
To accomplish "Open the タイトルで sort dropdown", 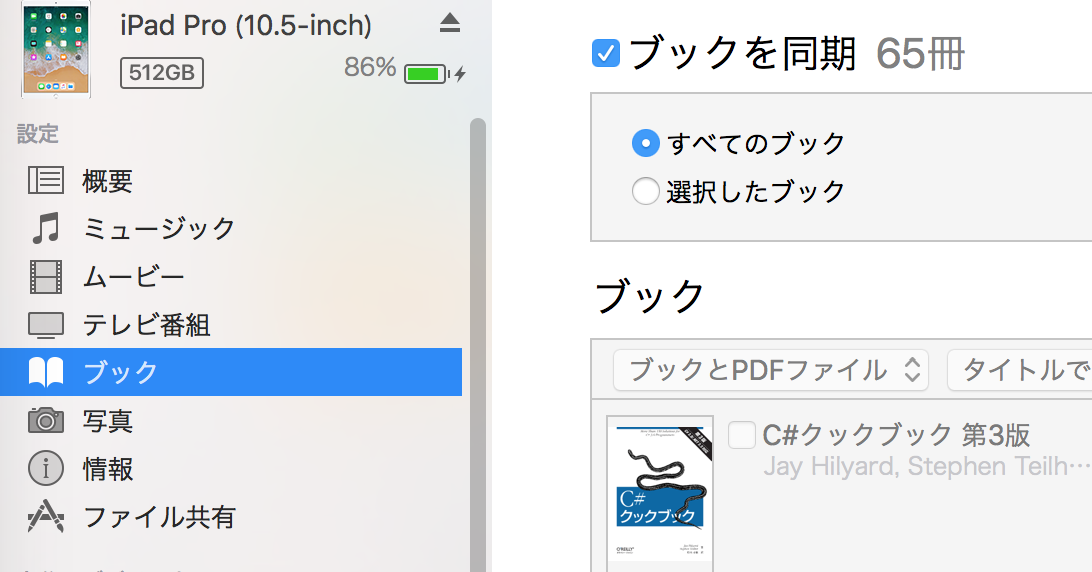I will 1020,370.
